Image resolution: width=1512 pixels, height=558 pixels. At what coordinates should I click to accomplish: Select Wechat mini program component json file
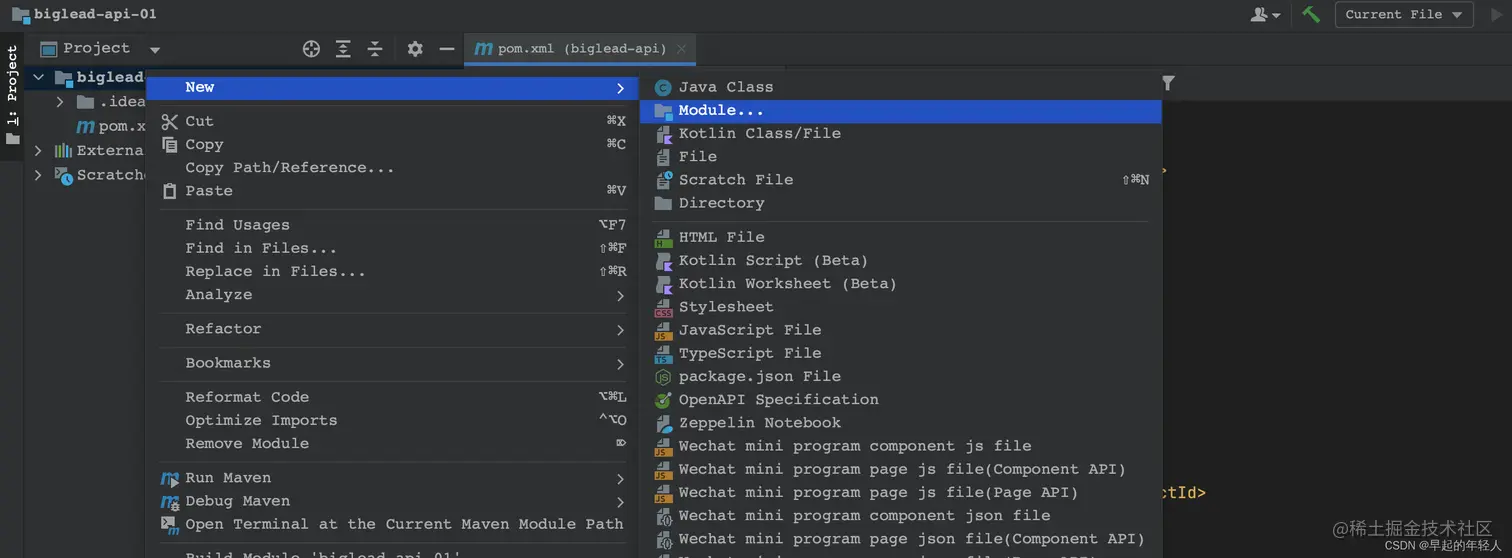point(901,515)
